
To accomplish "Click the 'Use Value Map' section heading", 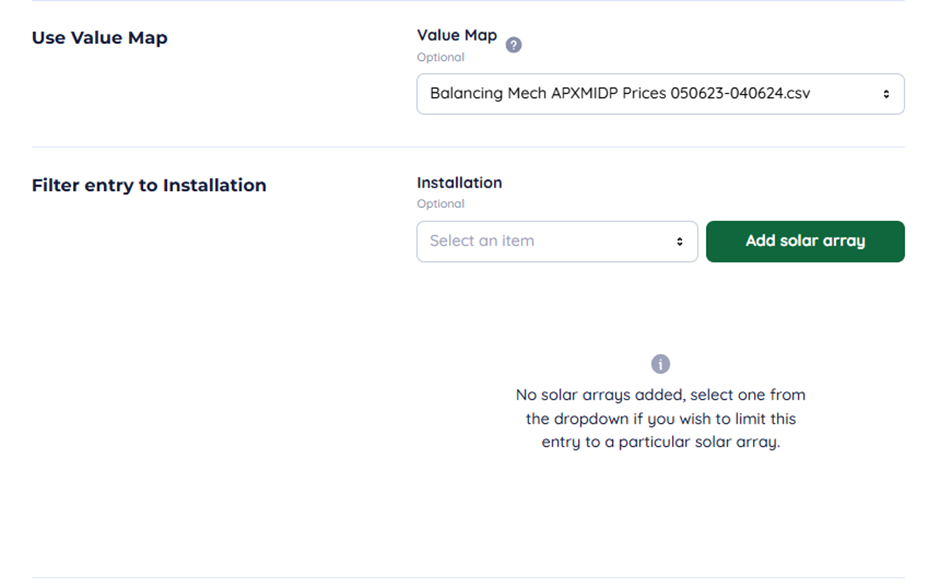I will coord(100,38).
